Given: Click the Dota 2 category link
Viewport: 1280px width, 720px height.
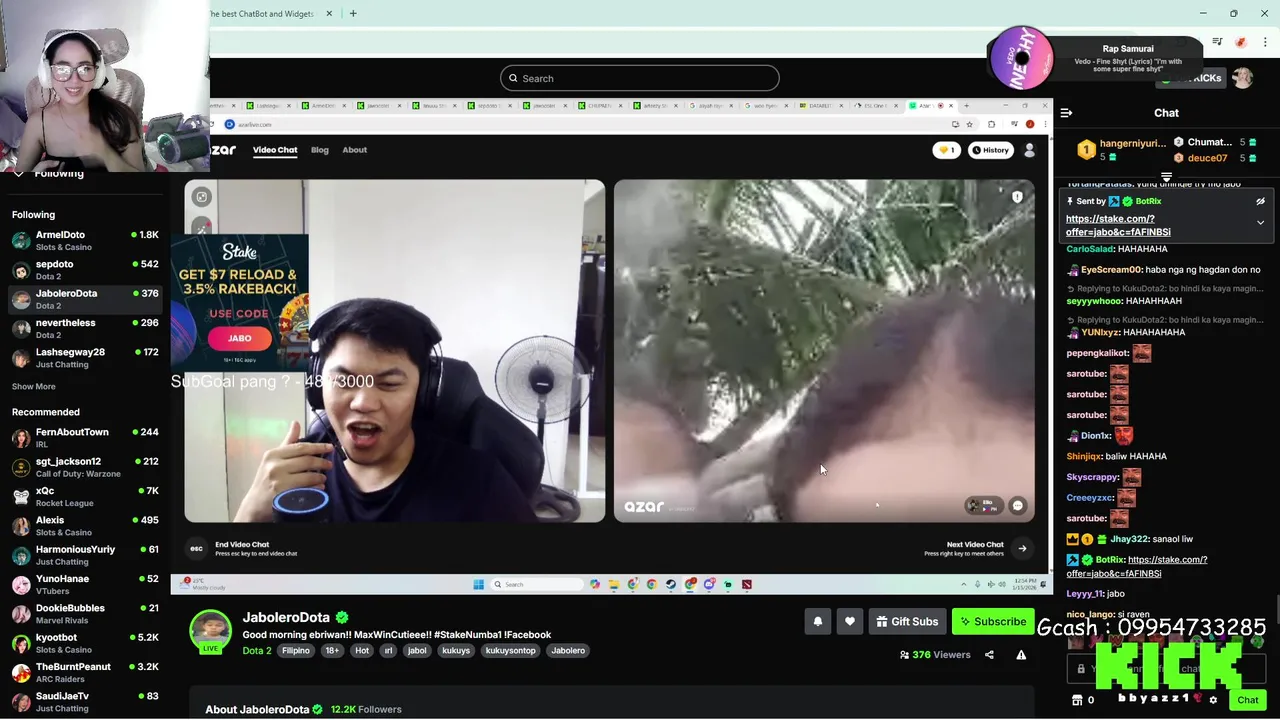Looking at the screenshot, I should (x=257, y=651).
